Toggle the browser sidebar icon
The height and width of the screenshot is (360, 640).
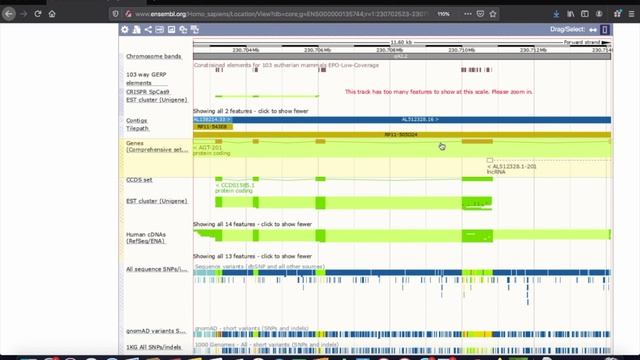[585, 14]
